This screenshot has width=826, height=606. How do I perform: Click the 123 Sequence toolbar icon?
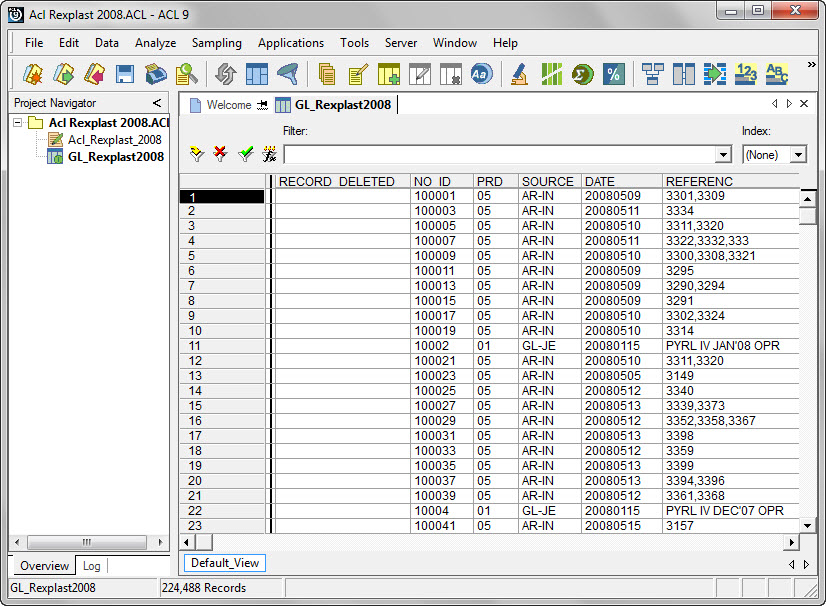point(746,74)
